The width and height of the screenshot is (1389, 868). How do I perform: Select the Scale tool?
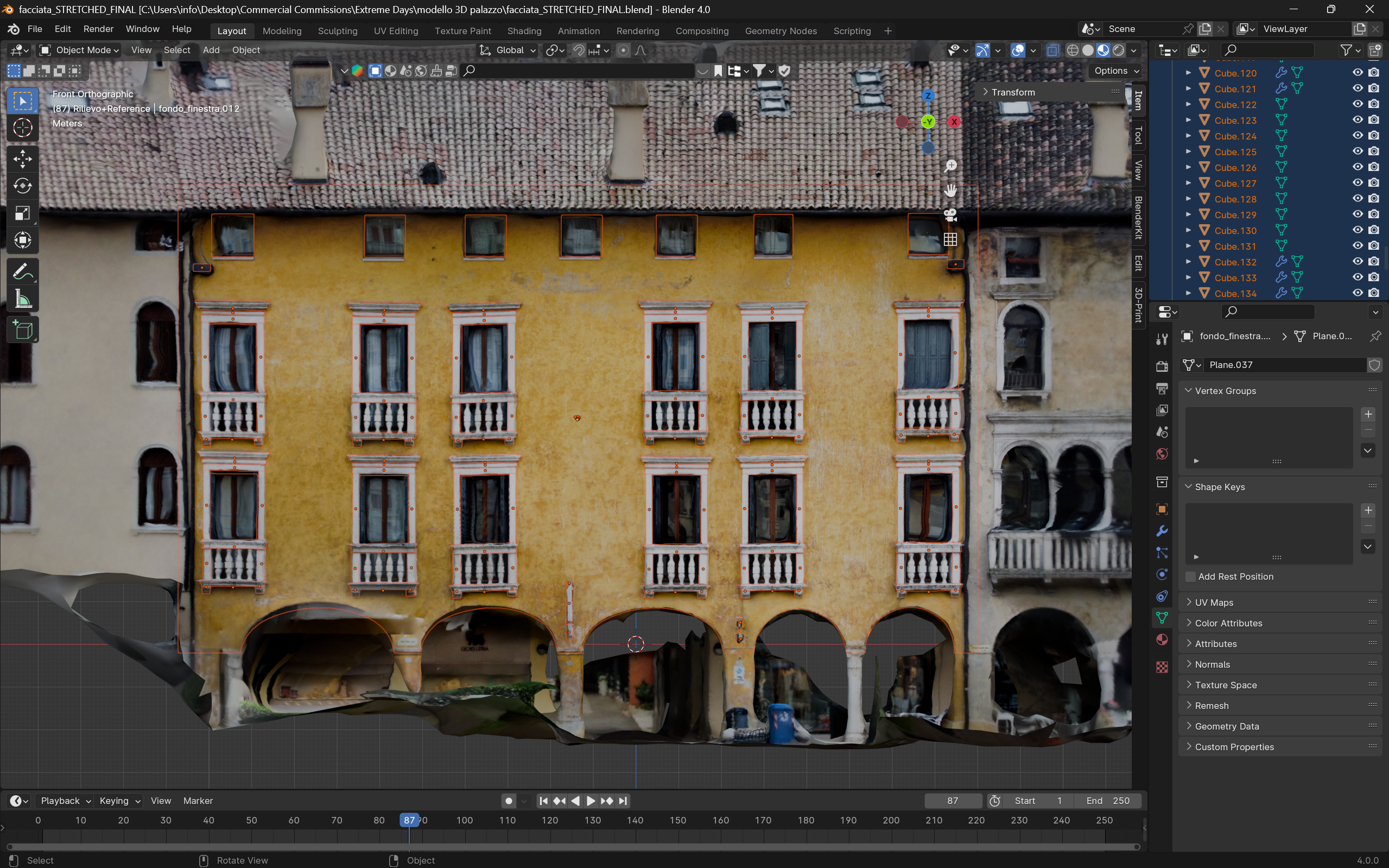point(22,213)
